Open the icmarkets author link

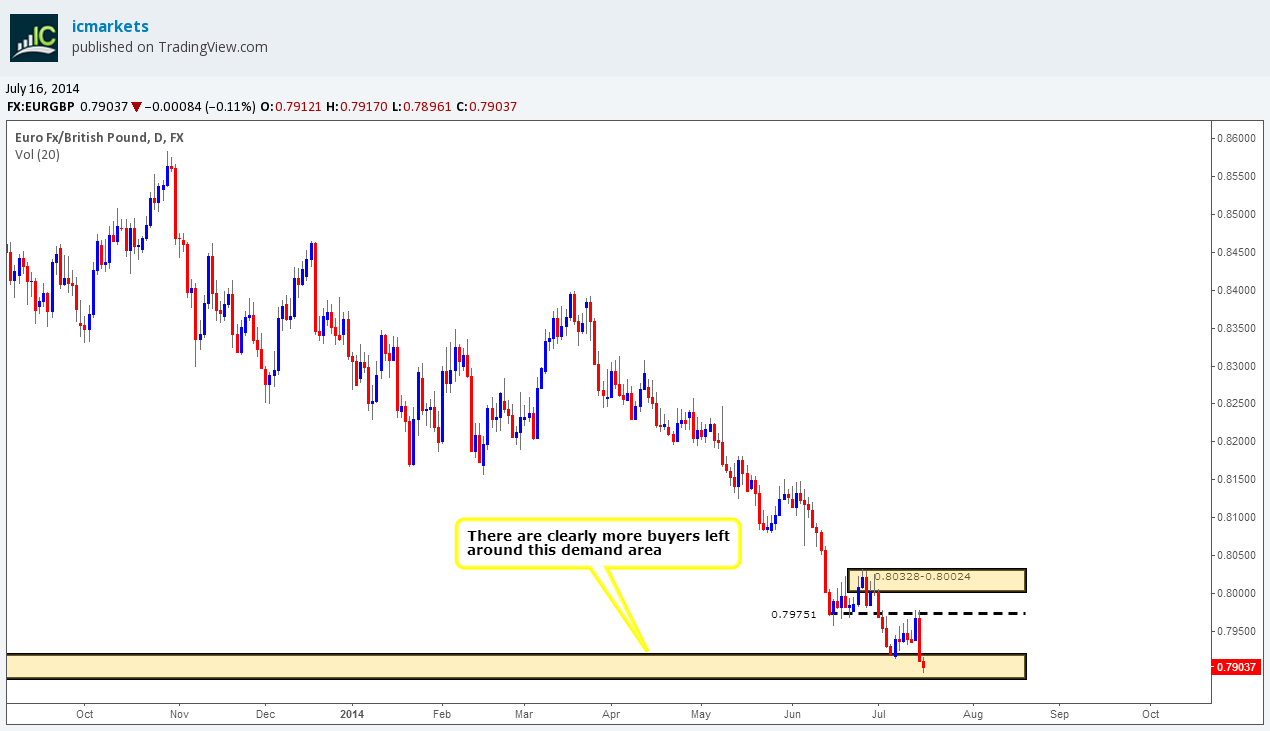click(112, 25)
